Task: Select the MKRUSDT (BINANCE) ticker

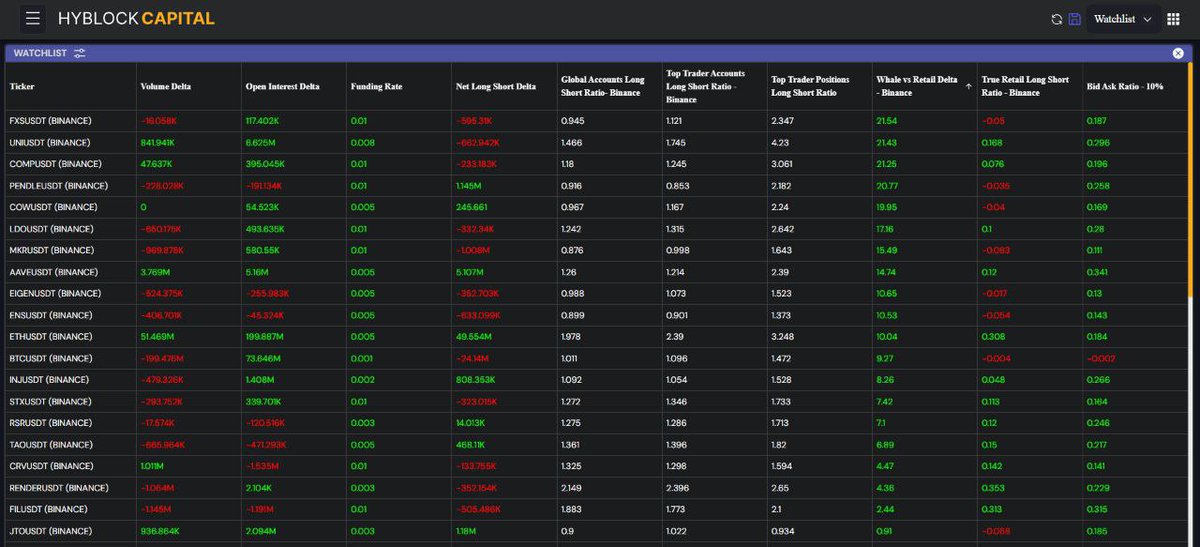Action: (x=51, y=250)
